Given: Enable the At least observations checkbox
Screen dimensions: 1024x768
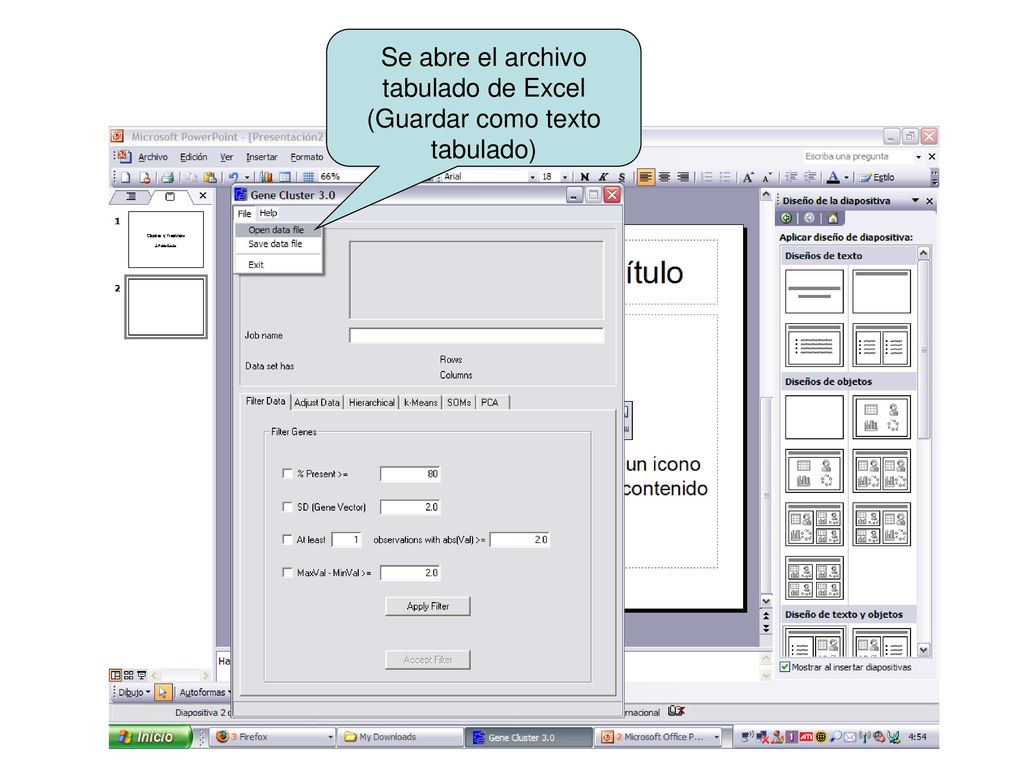Looking at the screenshot, I should pyautogui.click(x=287, y=539).
